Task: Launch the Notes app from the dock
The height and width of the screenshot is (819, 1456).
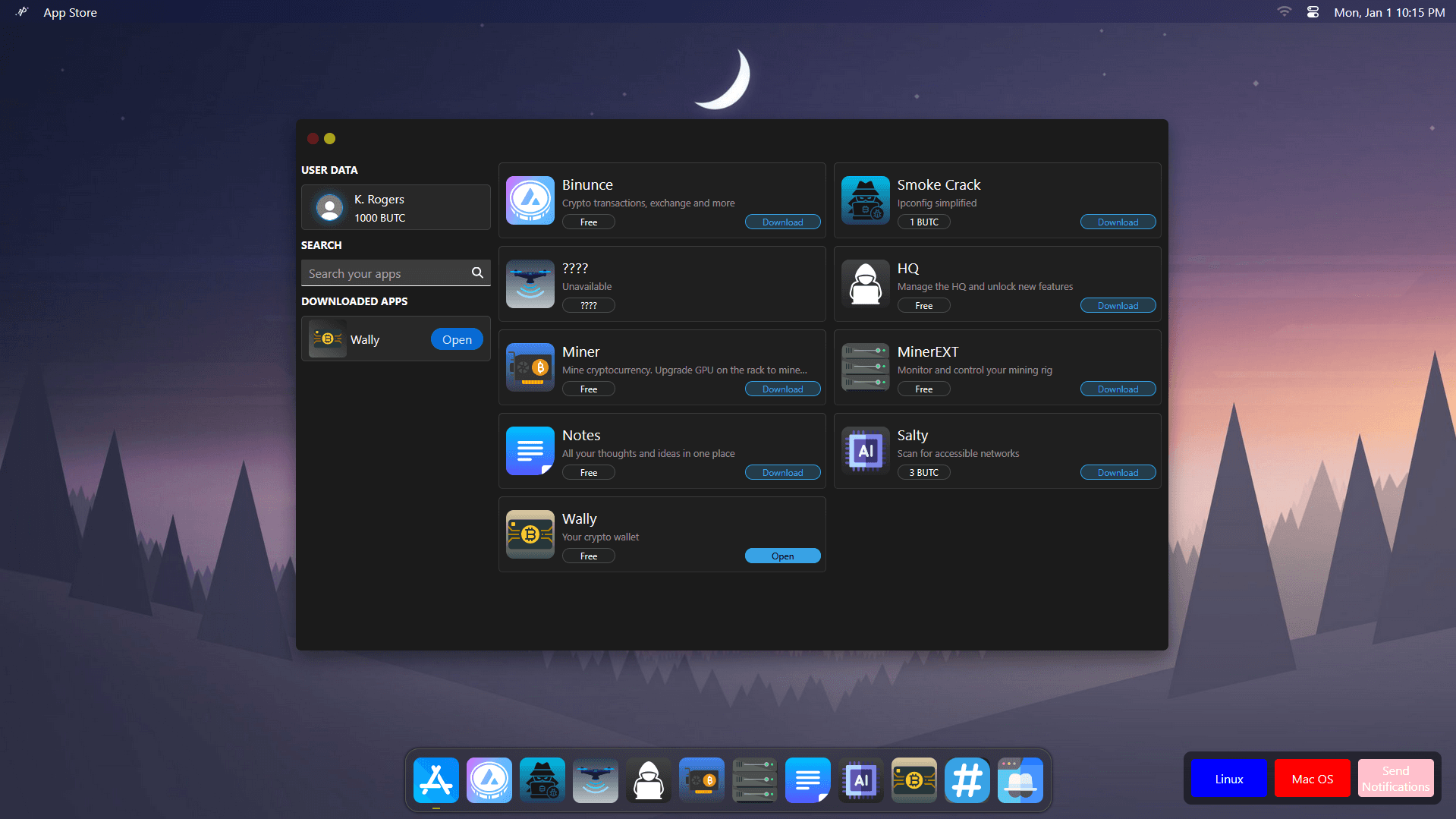Action: click(x=808, y=780)
